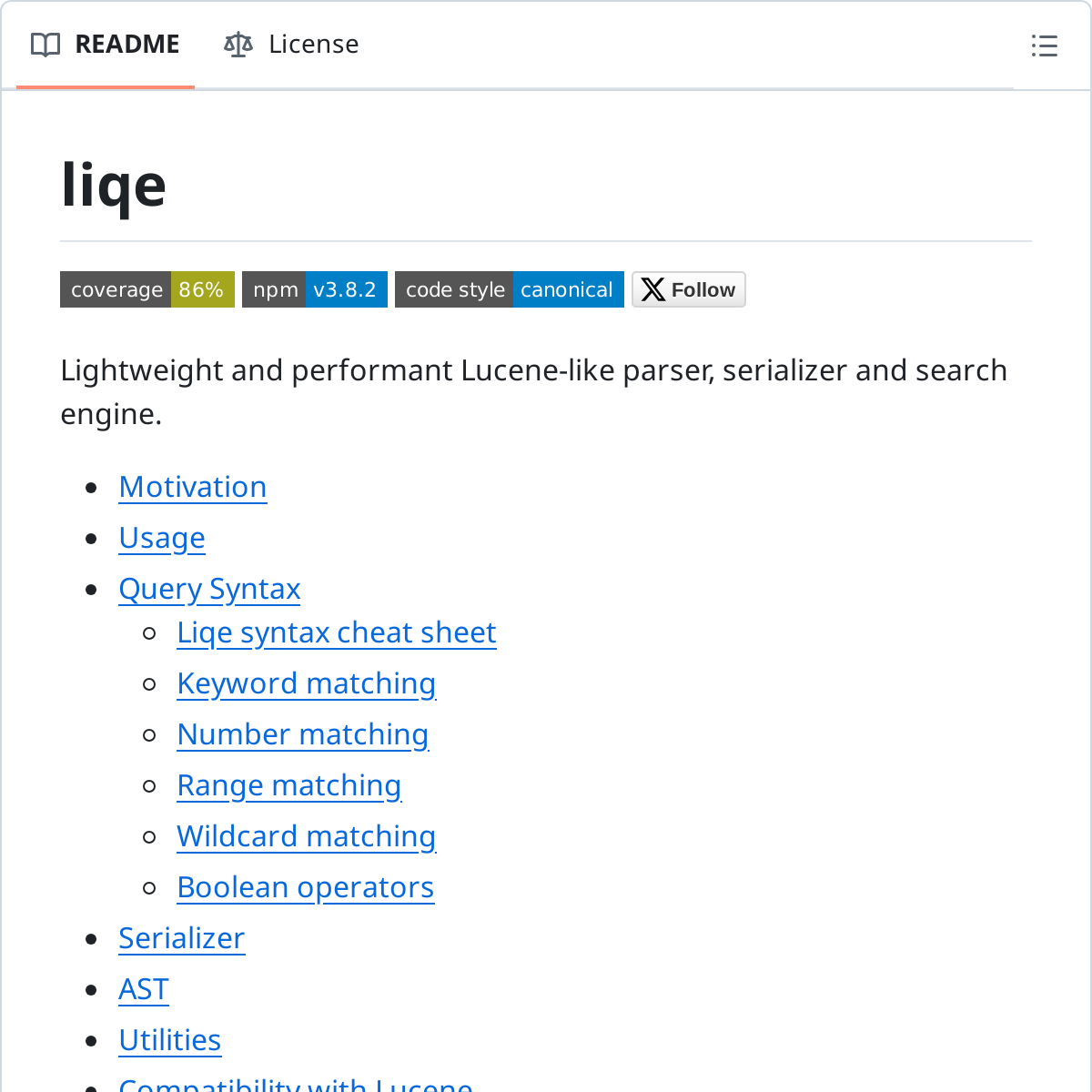The image size is (1092, 1092).
Task: Click the coverage 86% badge
Action: (147, 289)
